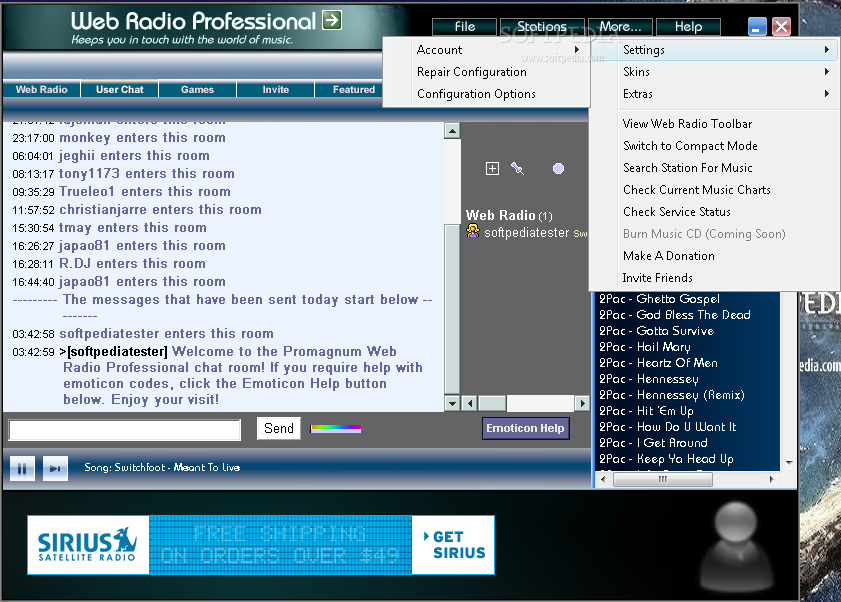The image size is (841, 602).
Task: Open the Featured tab
Action: (x=349, y=90)
